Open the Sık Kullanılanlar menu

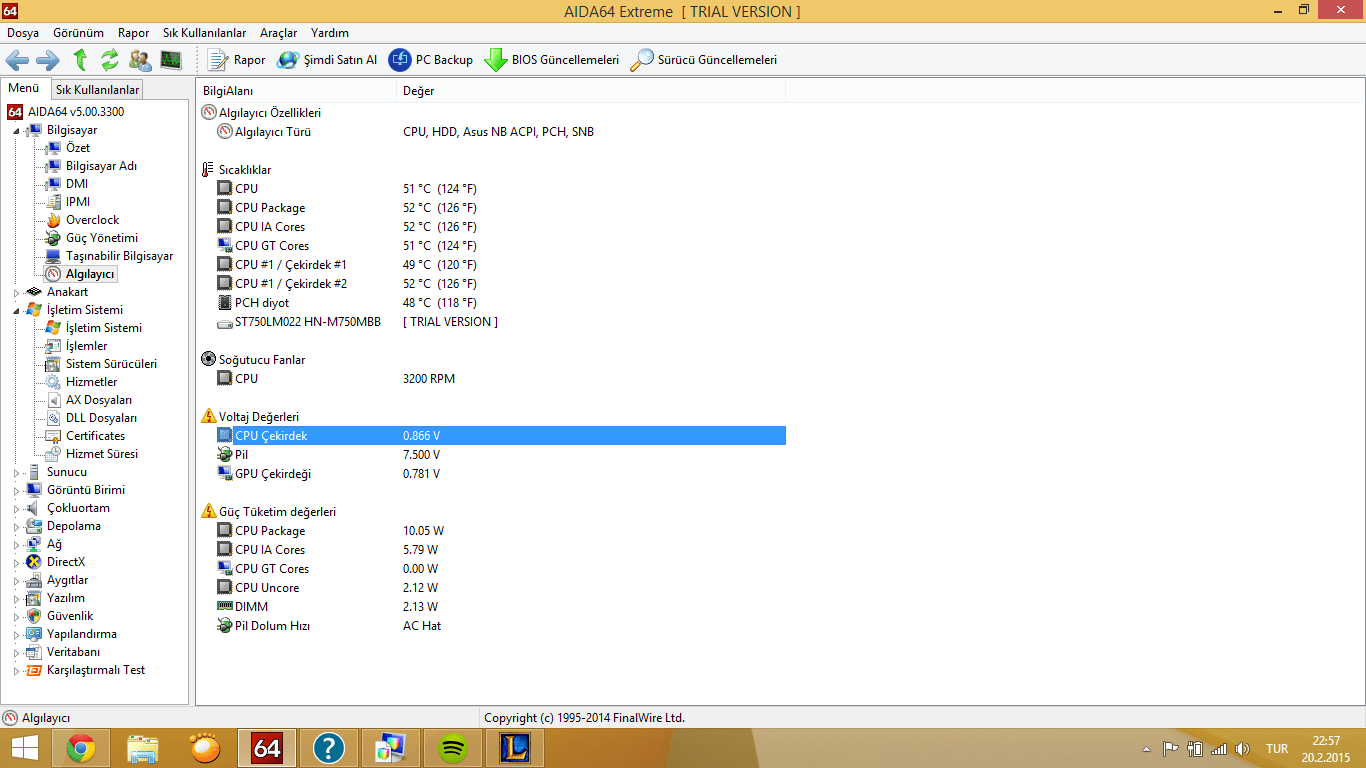pos(205,33)
